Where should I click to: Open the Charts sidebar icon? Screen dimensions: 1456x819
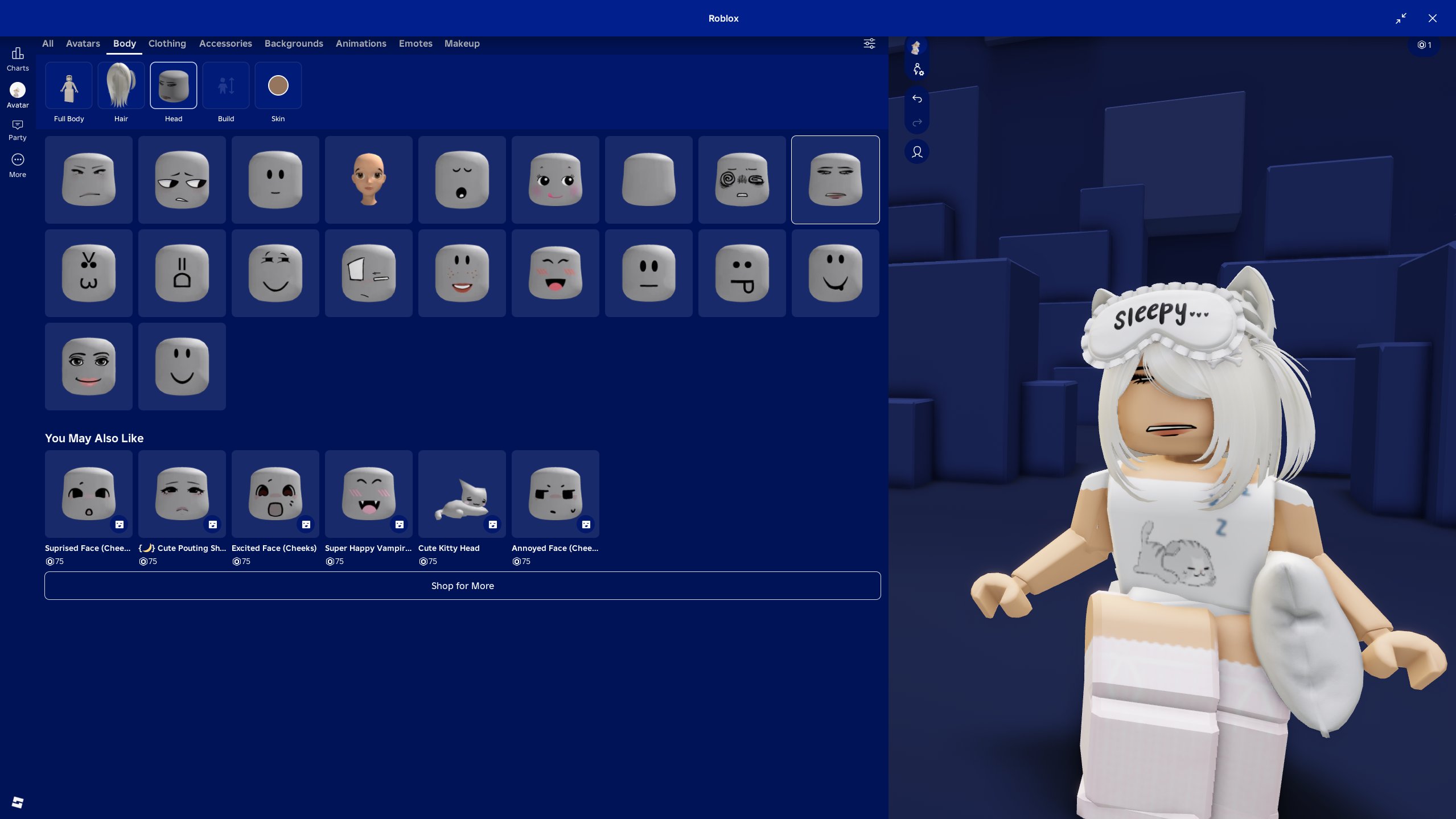[x=18, y=59]
